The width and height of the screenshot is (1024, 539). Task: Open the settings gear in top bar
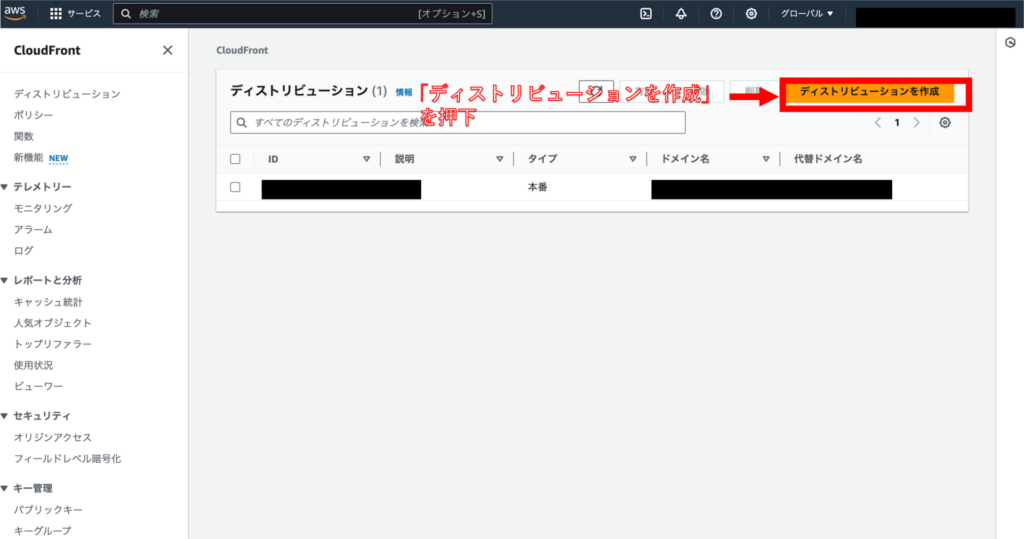752,14
